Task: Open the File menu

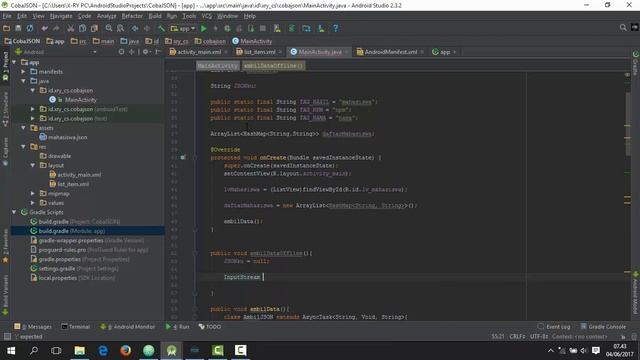Action: [7, 16]
